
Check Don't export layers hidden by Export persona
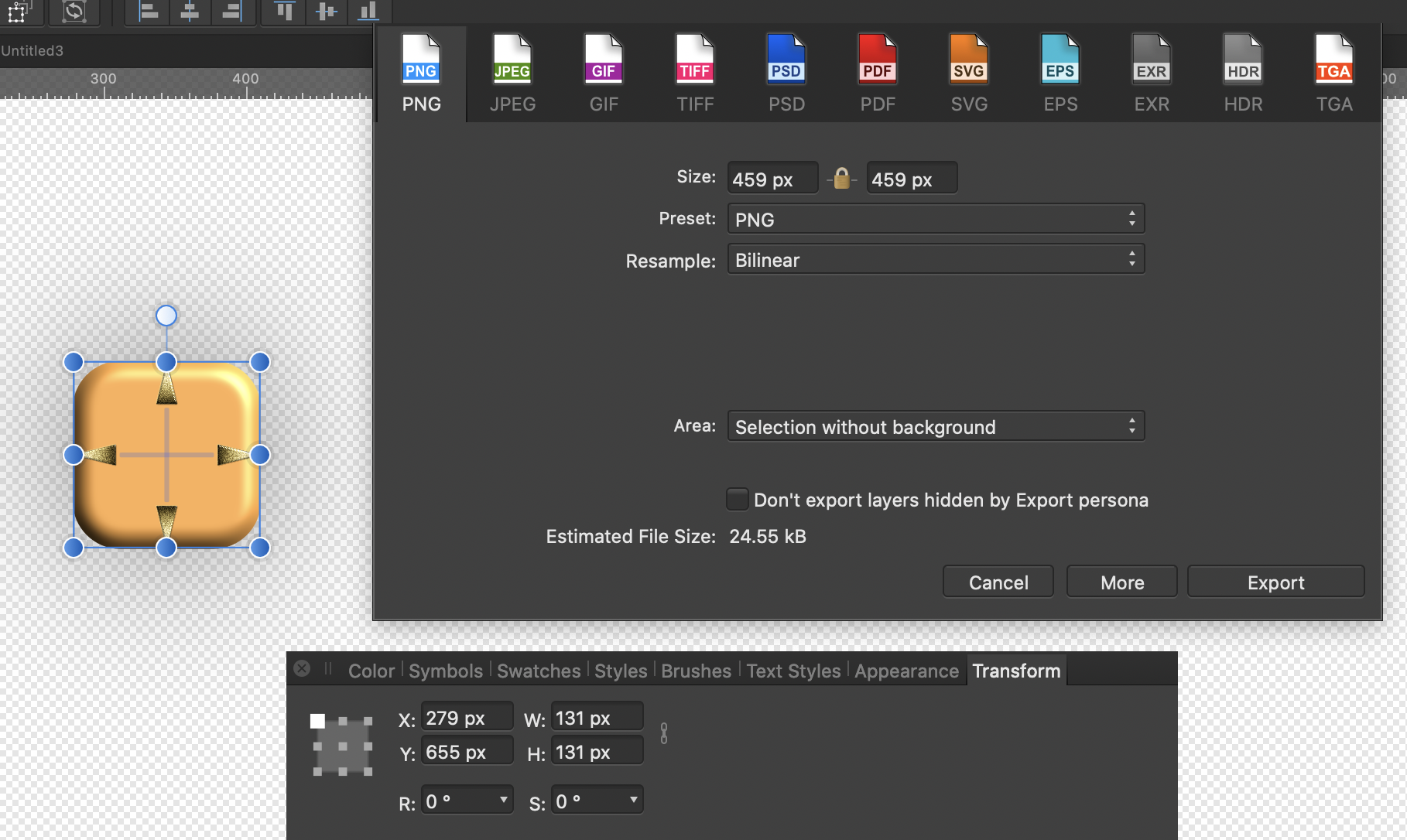[x=736, y=500]
